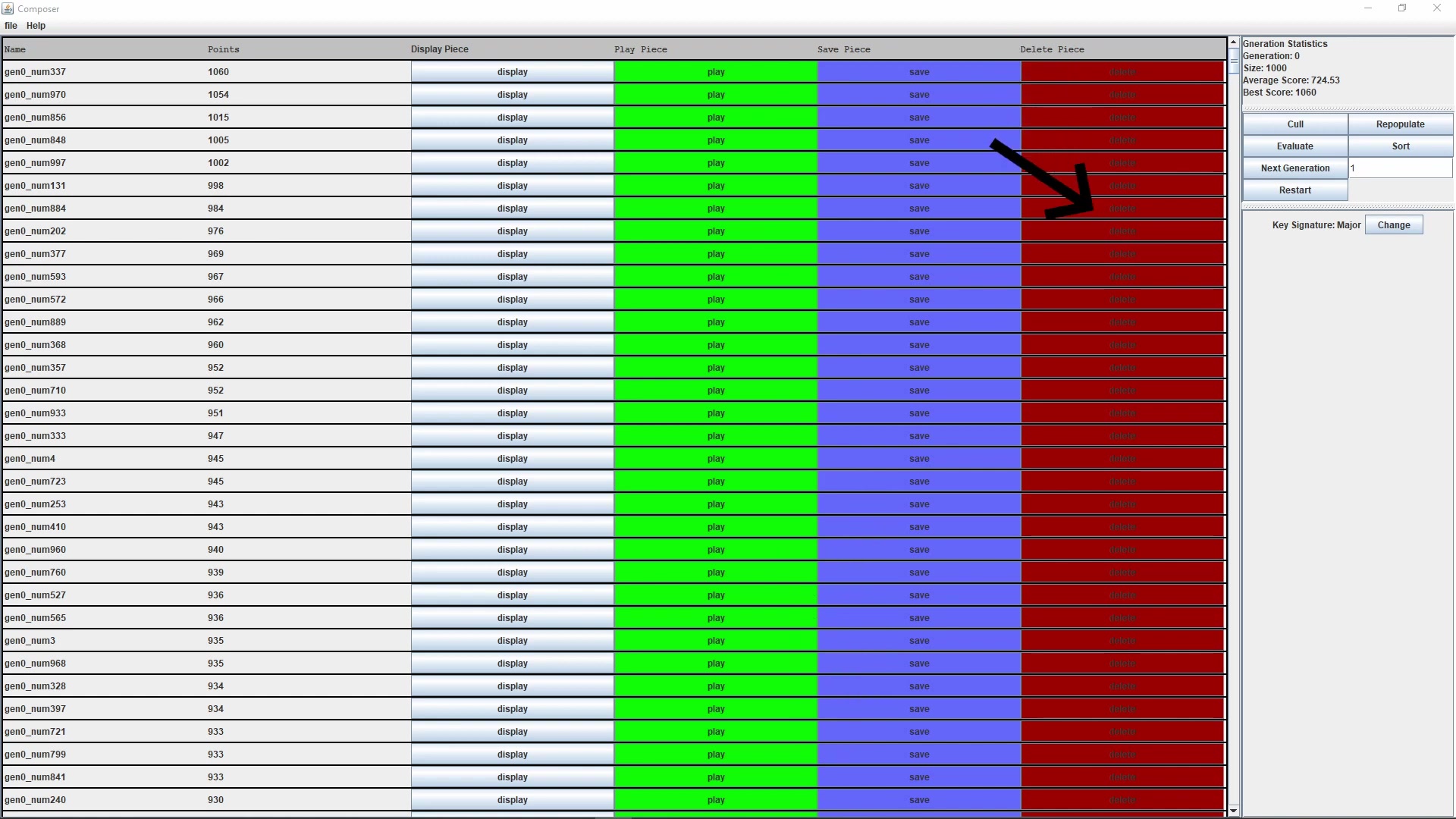Save piece gen0_num333
The image size is (1456, 819).
pyautogui.click(x=919, y=436)
